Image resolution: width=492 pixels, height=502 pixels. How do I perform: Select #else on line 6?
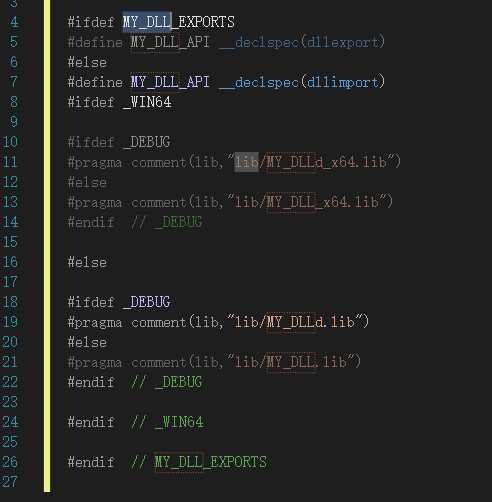[87, 62]
